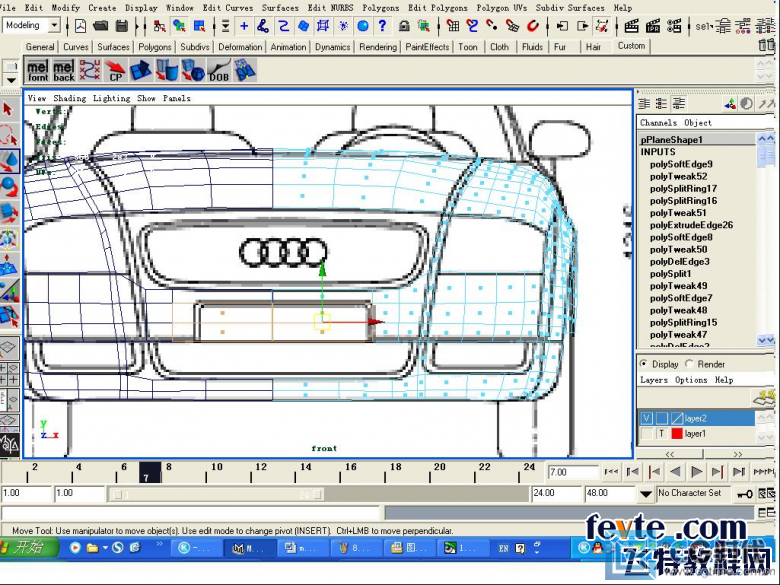Click the pPlaneShape1 node name
Screen dimensions: 780x585
click(x=672, y=140)
